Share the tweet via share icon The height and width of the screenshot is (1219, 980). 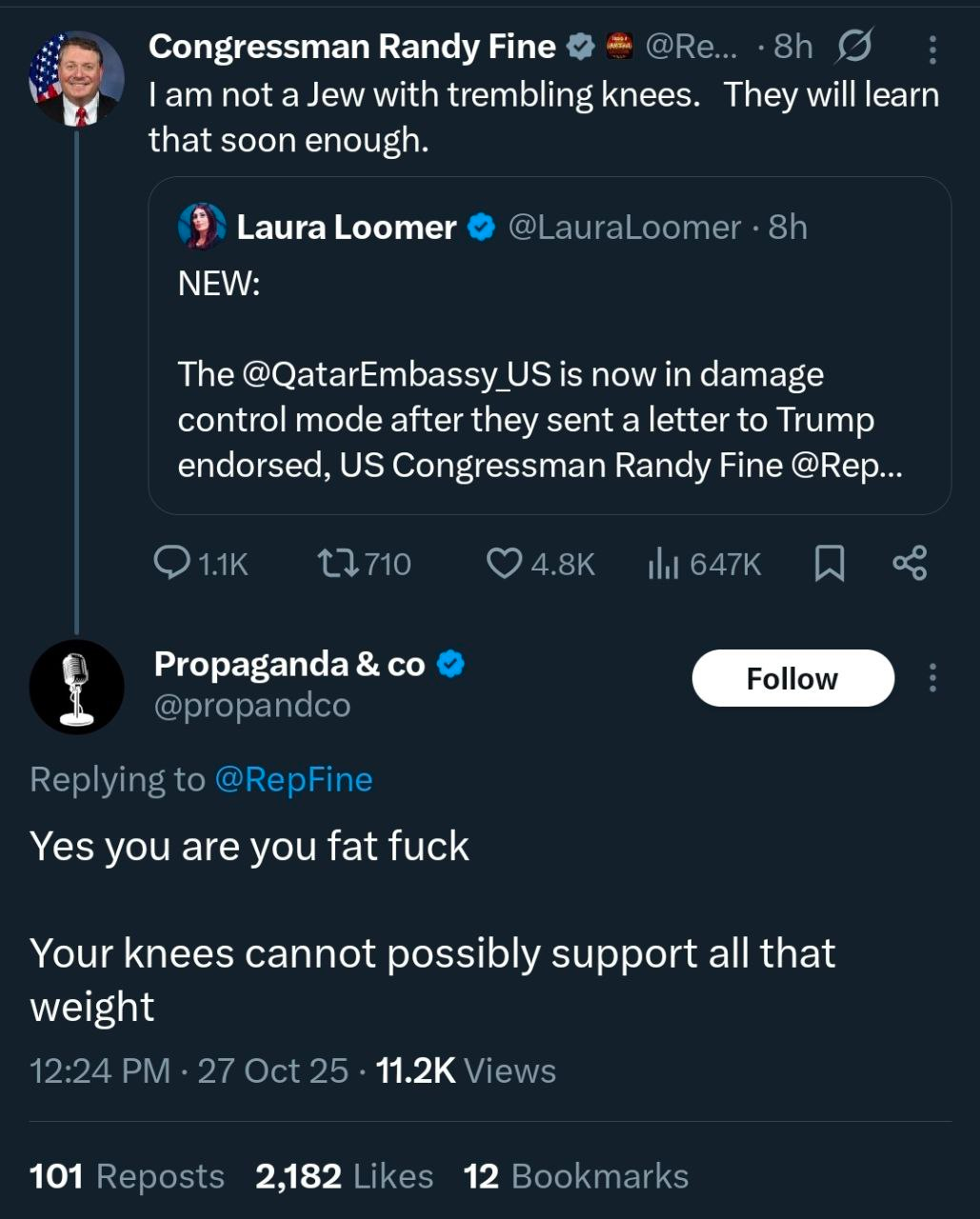910,564
